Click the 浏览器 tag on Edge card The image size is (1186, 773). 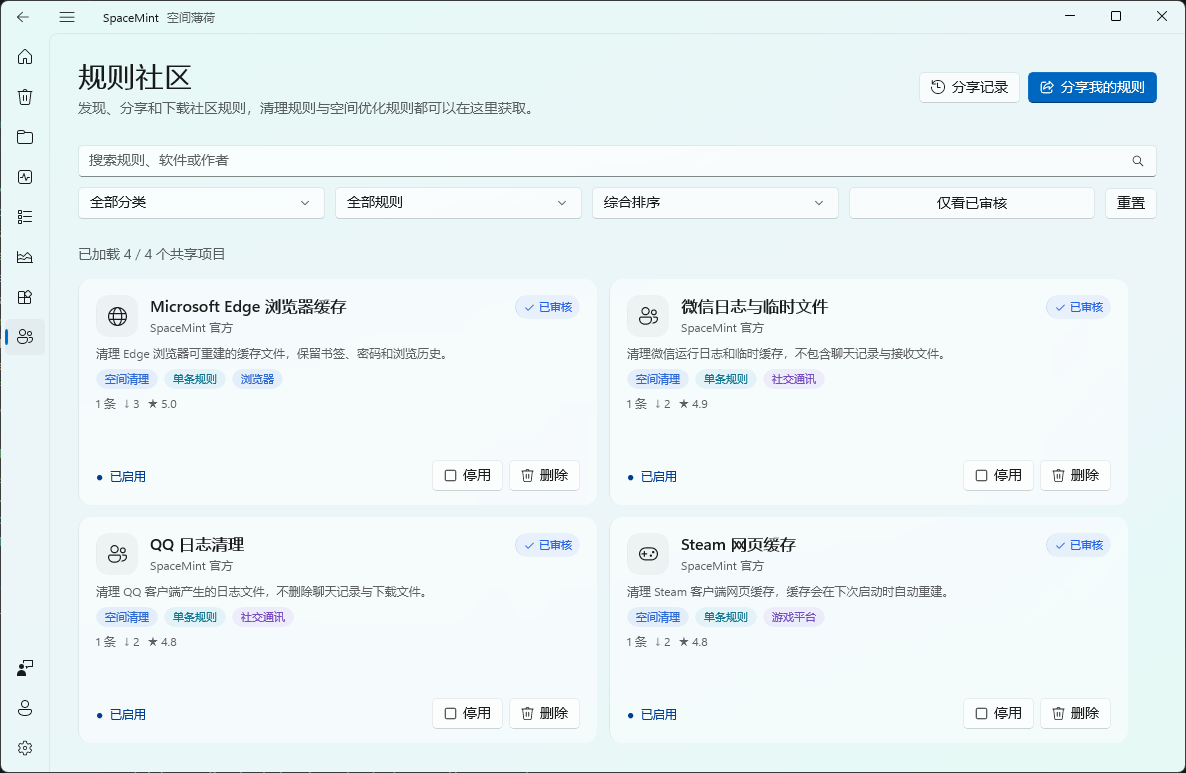(x=257, y=379)
